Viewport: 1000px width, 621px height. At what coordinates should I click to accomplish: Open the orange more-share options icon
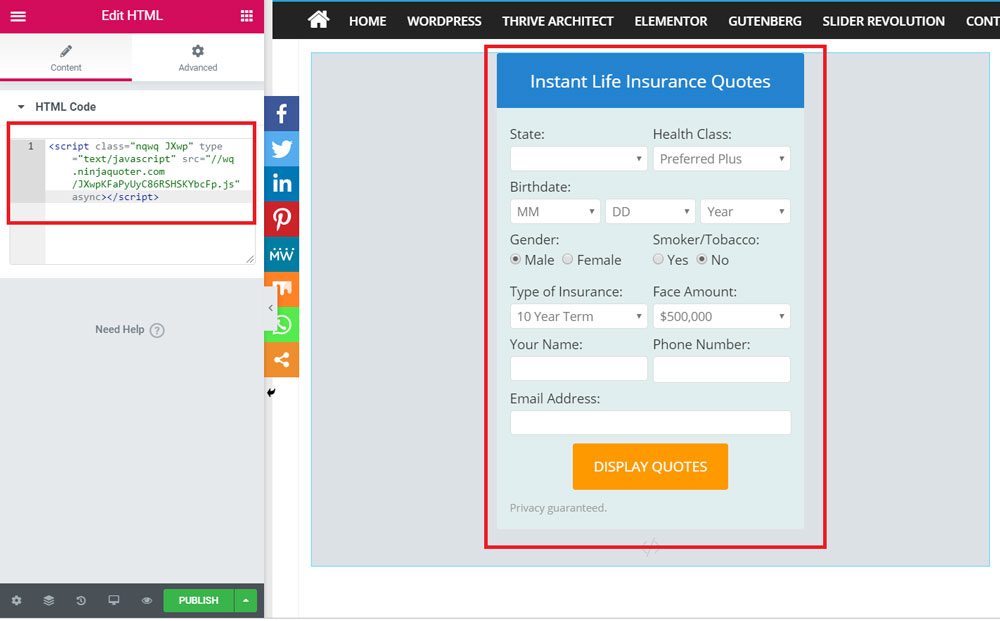coord(281,360)
